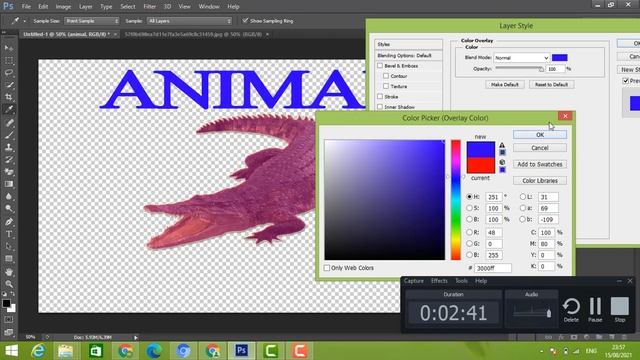Open the File menu
640x360 pixels.
pos(26,7)
